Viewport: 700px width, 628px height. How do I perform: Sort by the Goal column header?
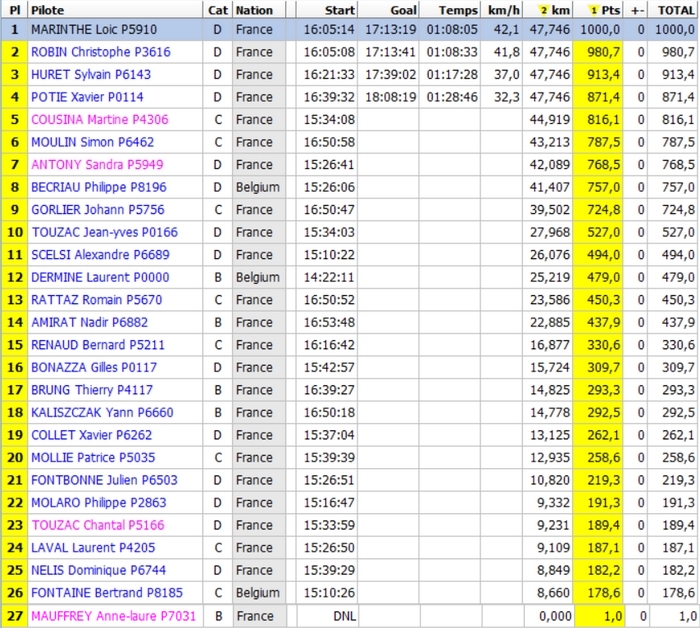pos(403,10)
